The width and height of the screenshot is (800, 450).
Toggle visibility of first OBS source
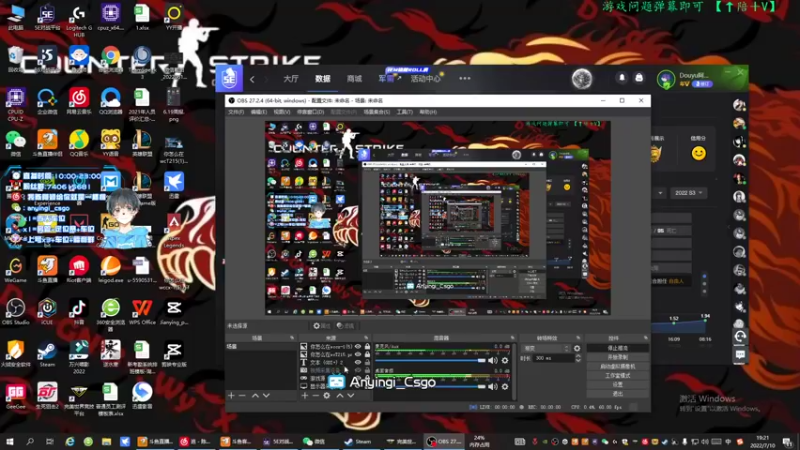358,347
